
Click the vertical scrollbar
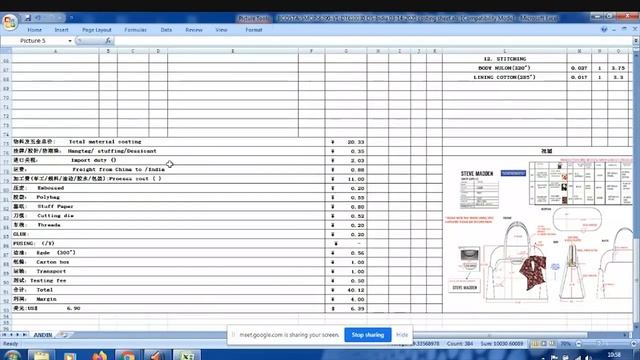click(x=636, y=188)
